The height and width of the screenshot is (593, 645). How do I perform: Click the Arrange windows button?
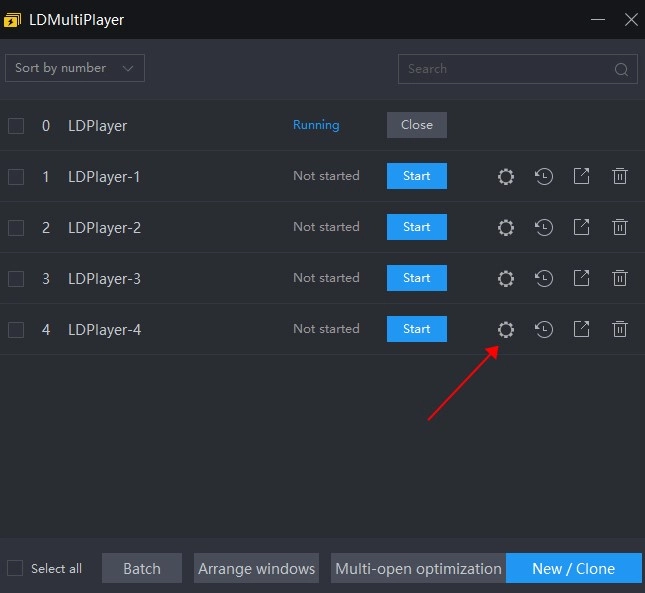pos(256,568)
